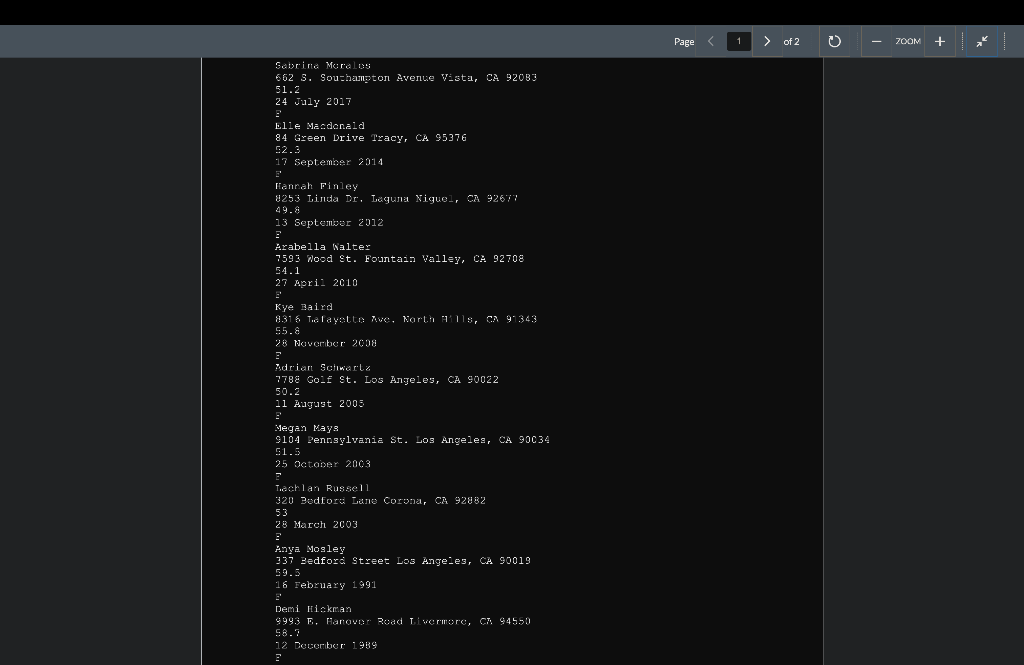Select the address '7593 Wood St. Fountain Valley, CA 92708'
This screenshot has height=665, width=1024.
(x=399, y=259)
